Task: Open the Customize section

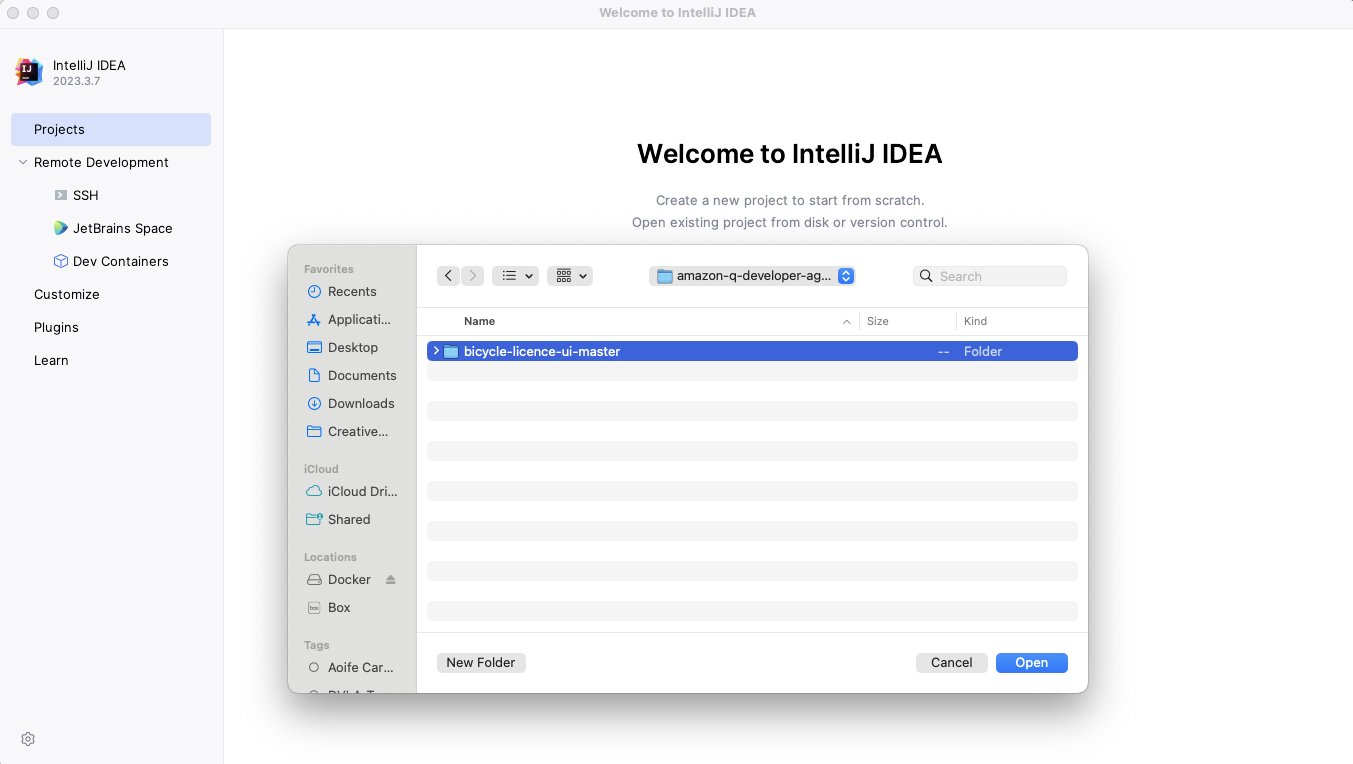Action: tap(67, 294)
